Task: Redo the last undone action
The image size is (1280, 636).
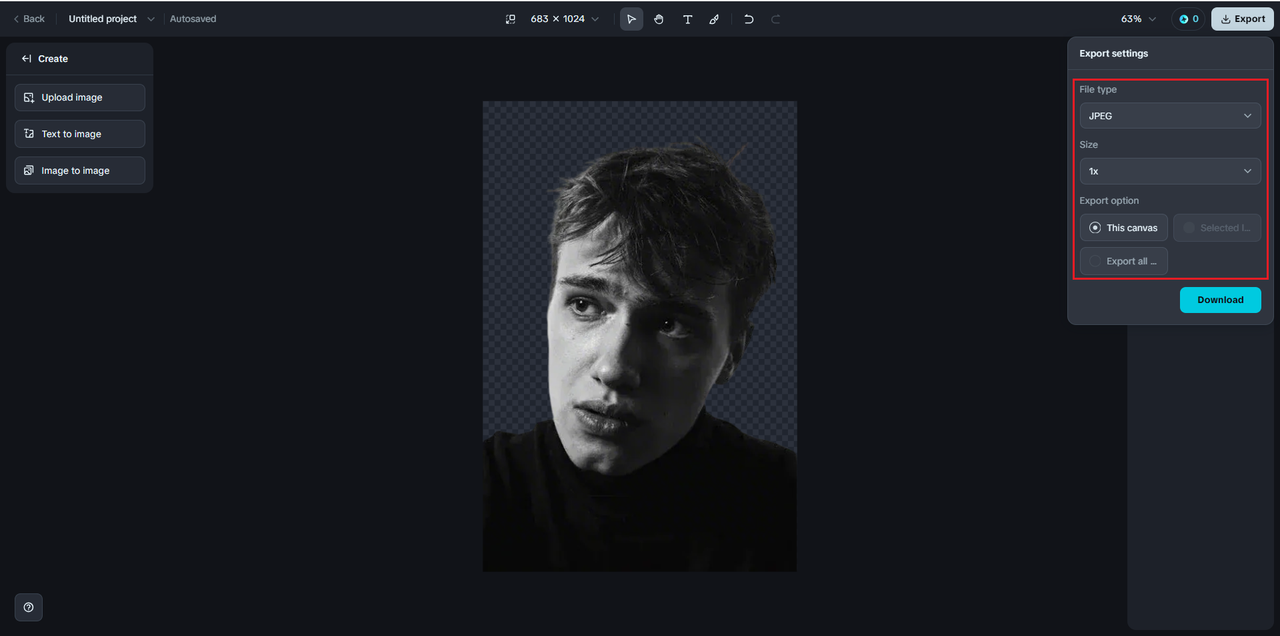Action: tap(776, 19)
